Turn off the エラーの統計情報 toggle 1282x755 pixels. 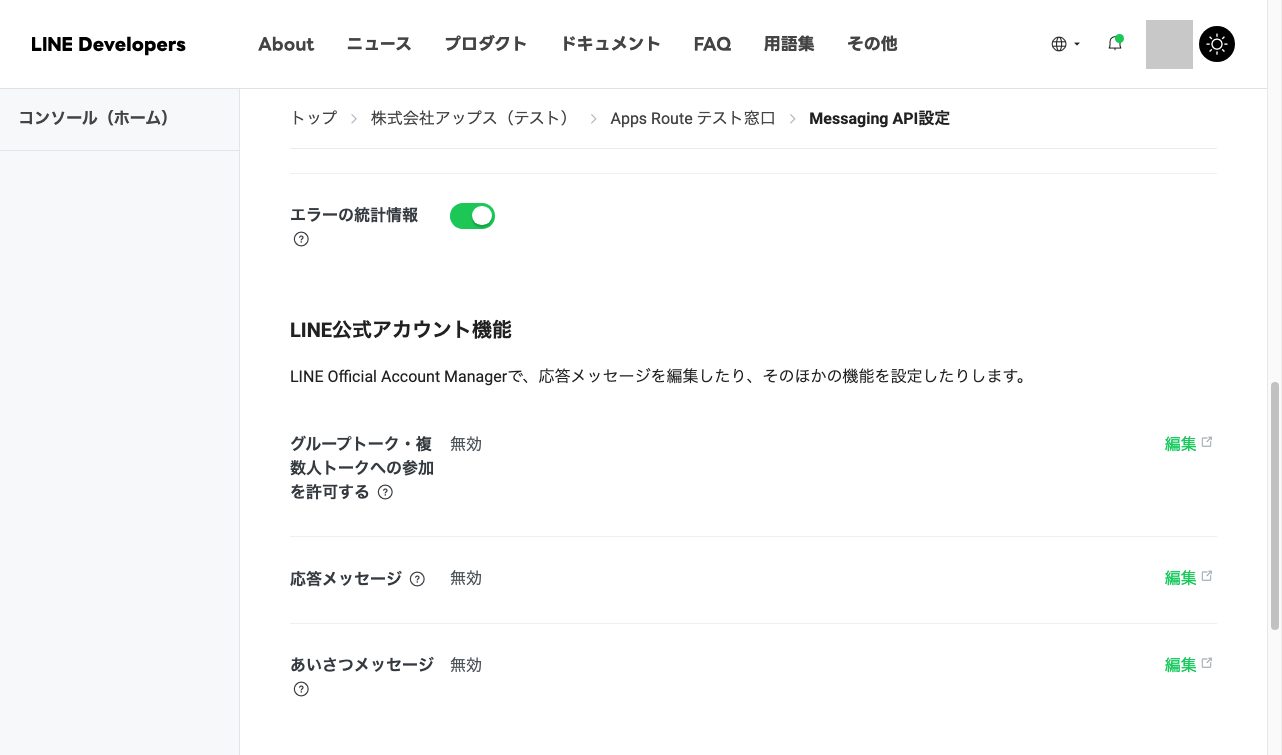pyautogui.click(x=472, y=215)
